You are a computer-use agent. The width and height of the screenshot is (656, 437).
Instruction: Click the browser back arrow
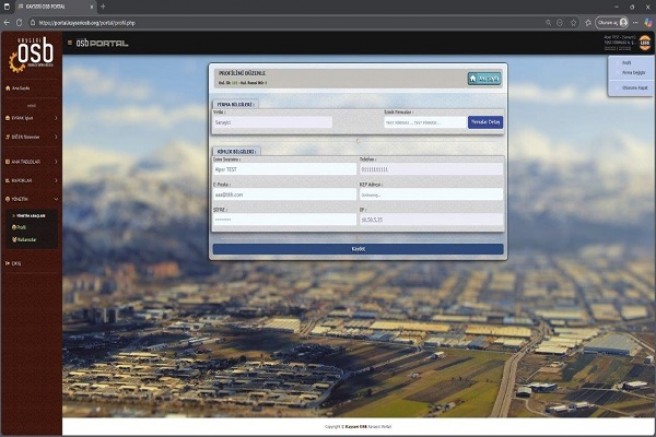coord(7,21)
